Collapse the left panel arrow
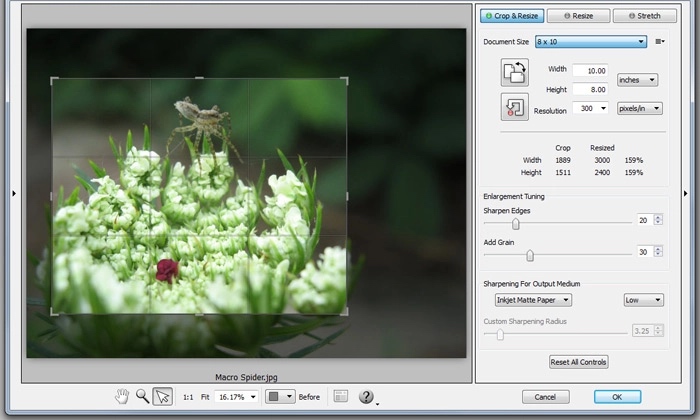Viewport: 700px width, 420px height. coord(14,194)
